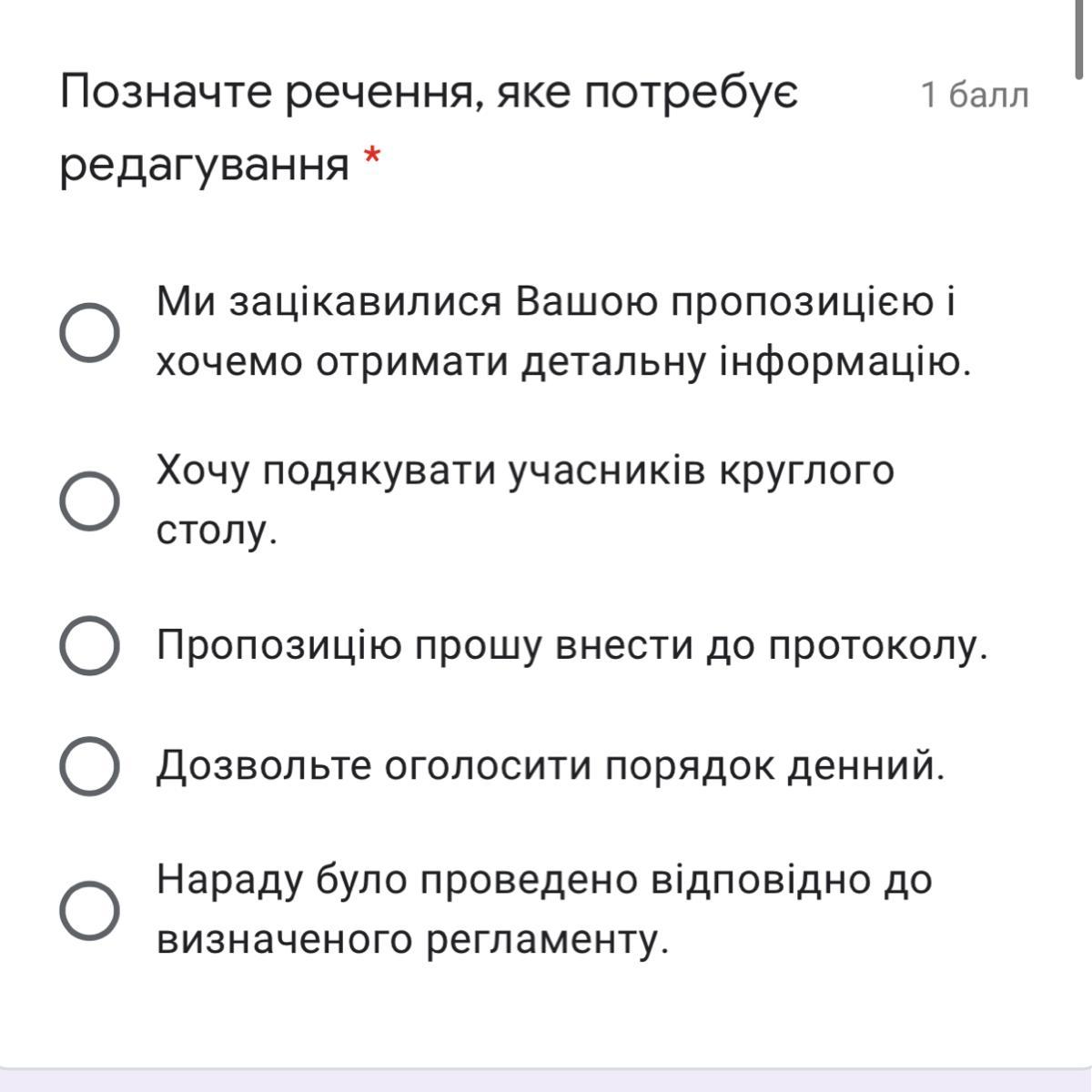Click the label 'Хочу подякувати учасників круглого'
The image size is (1092, 1092).
525,471
